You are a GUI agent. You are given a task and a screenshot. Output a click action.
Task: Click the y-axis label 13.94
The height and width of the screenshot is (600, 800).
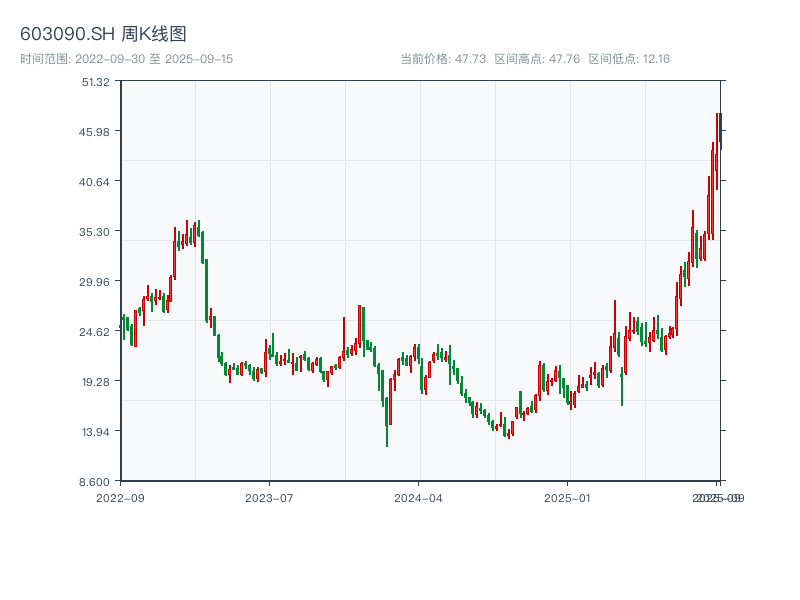click(95, 432)
